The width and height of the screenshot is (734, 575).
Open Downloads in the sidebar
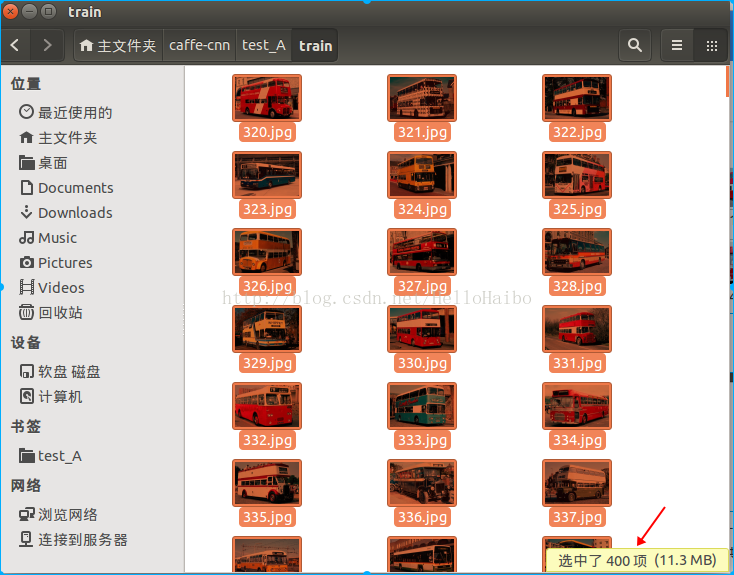tap(93, 213)
